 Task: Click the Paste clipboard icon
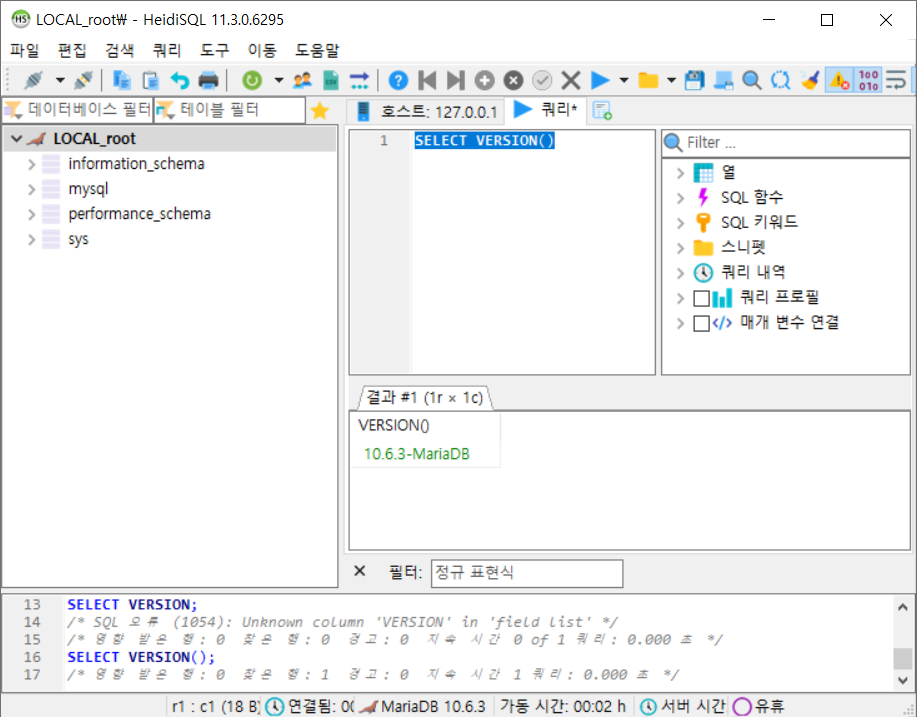[150, 80]
